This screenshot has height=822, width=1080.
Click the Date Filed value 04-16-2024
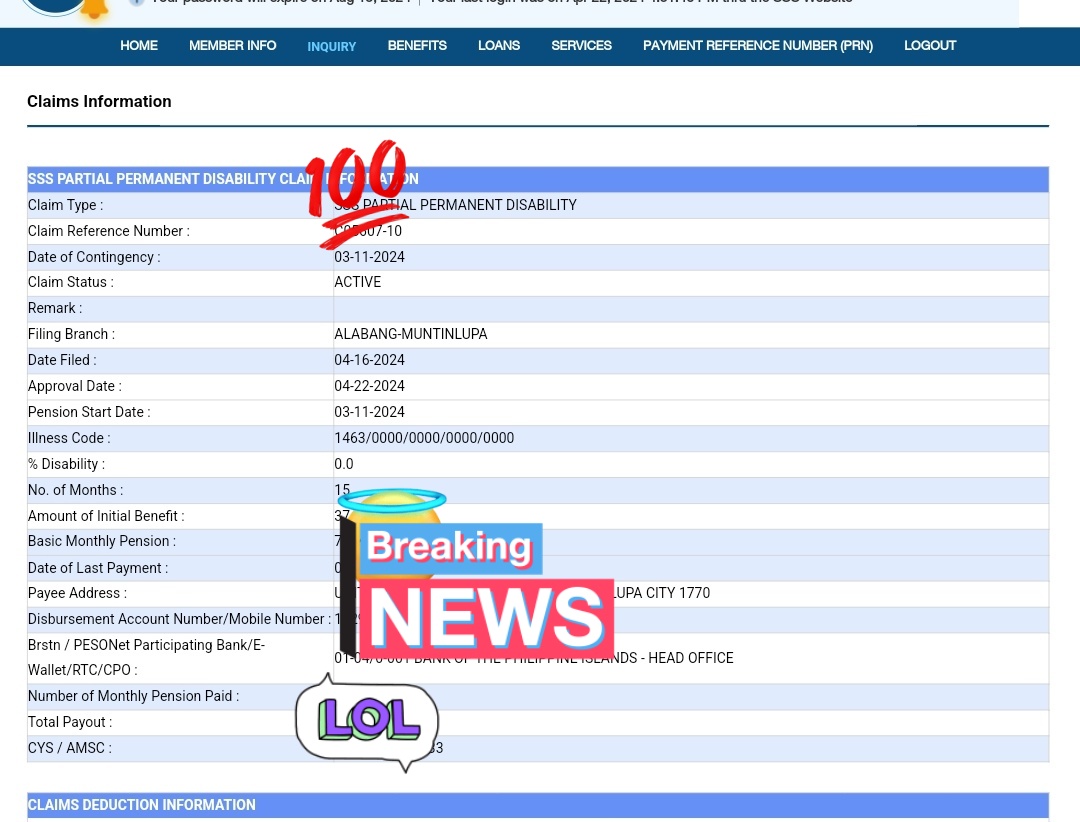tap(369, 360)
